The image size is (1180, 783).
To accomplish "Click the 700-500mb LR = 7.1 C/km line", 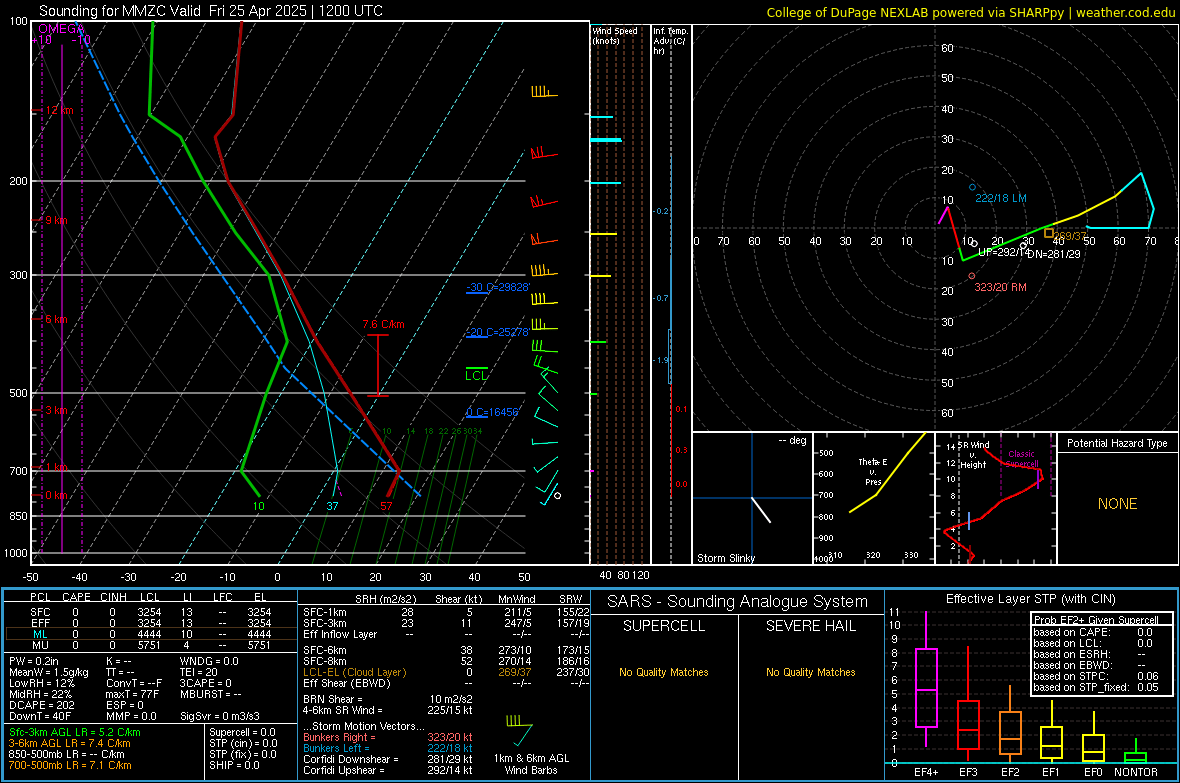I will (x=70, y=765).
